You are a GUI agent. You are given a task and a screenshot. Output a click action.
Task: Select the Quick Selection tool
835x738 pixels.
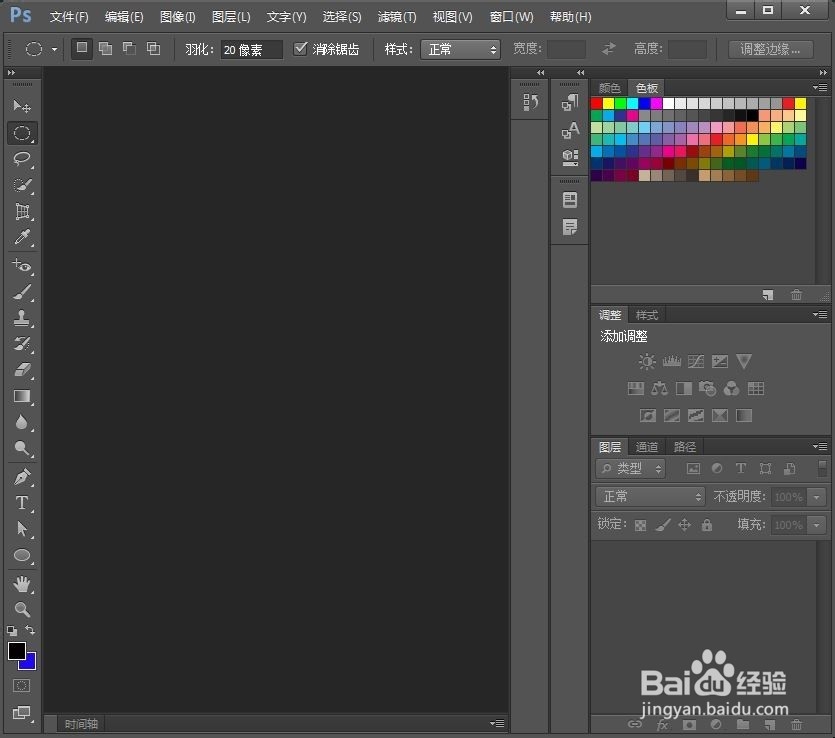pos(22,185)
